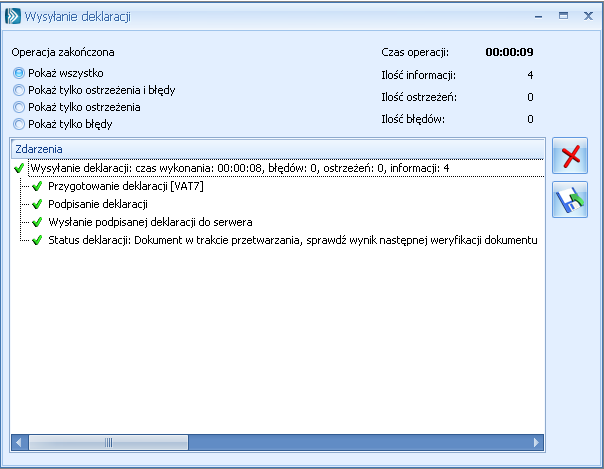Select the 'Wysyłanie deklaracji: czas wykonania' root row

tap(286, 168)
